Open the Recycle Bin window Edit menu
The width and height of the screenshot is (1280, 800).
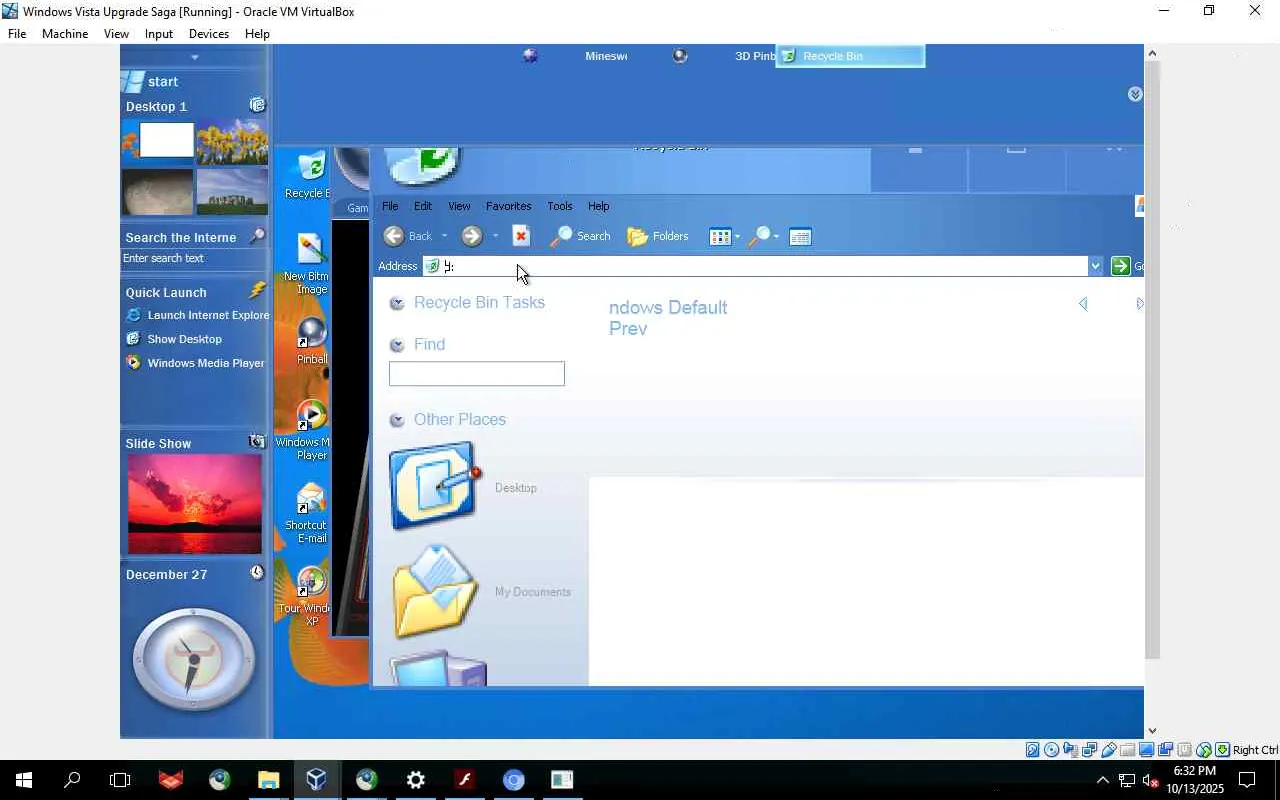[423, 206]
